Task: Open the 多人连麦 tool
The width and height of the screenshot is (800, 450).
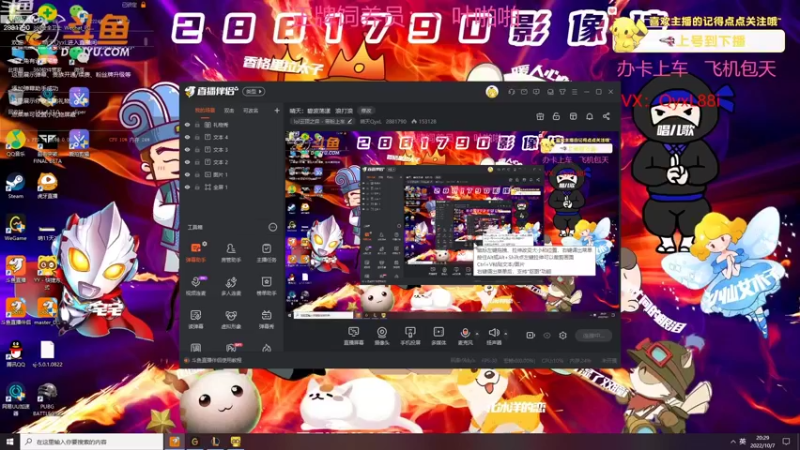Action: [231, 286]
